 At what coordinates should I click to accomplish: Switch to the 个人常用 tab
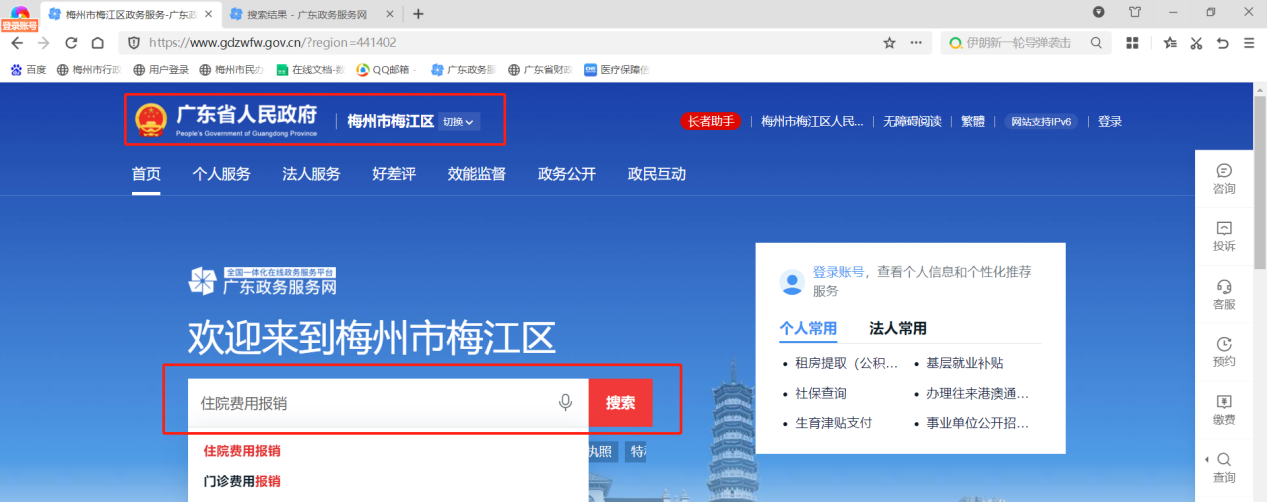[x=808, y=328]
